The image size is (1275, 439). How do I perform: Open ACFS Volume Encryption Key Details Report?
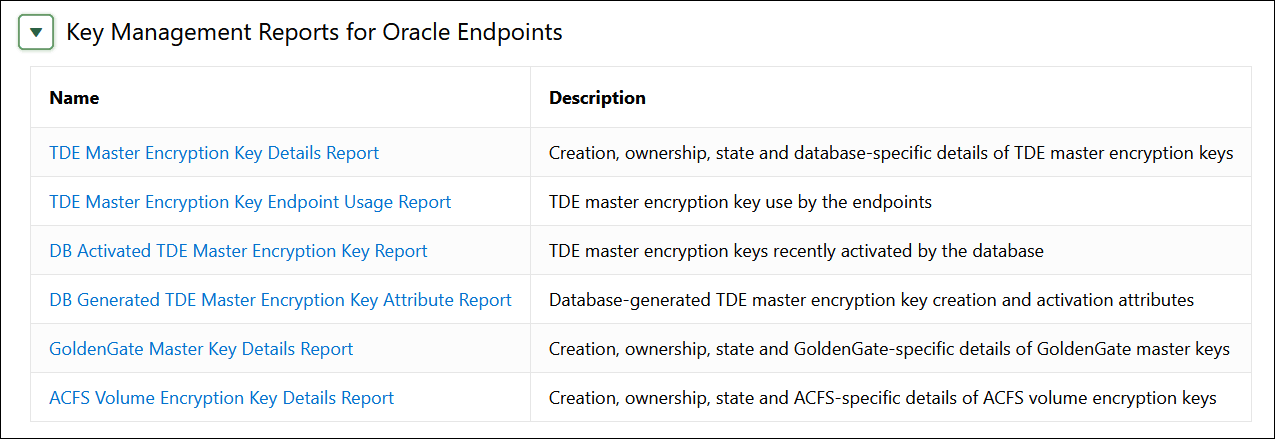pyautogui.click(x=221, y=398)
